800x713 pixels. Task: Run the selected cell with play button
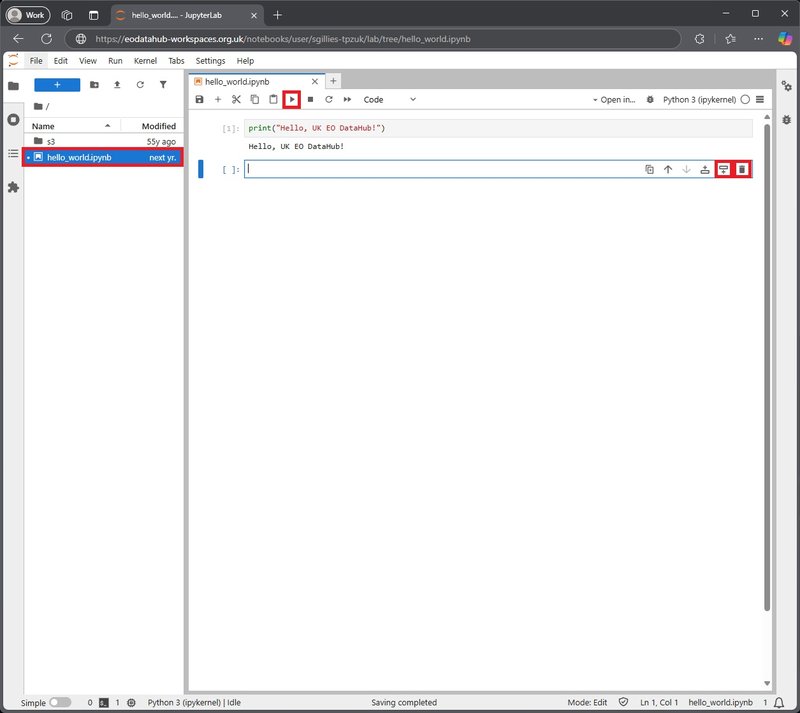pyautogui.click(x=292, y=100)
